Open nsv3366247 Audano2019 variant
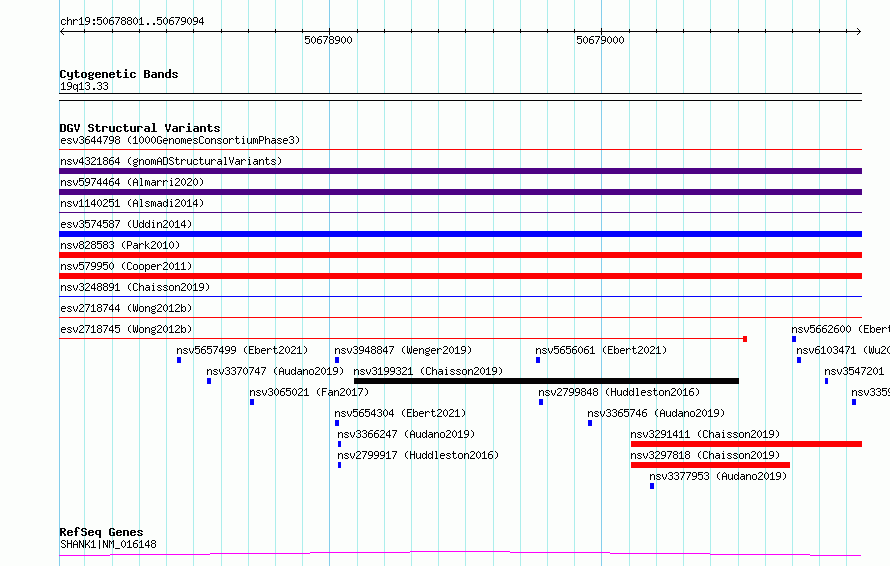This screenshot has width=890, height=566. [x=406, y=434]
